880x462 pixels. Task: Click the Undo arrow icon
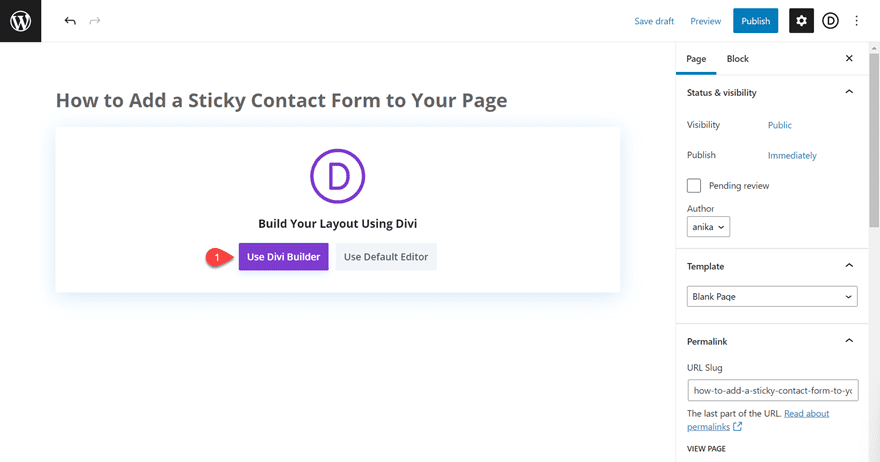click(x=70, y=21)
